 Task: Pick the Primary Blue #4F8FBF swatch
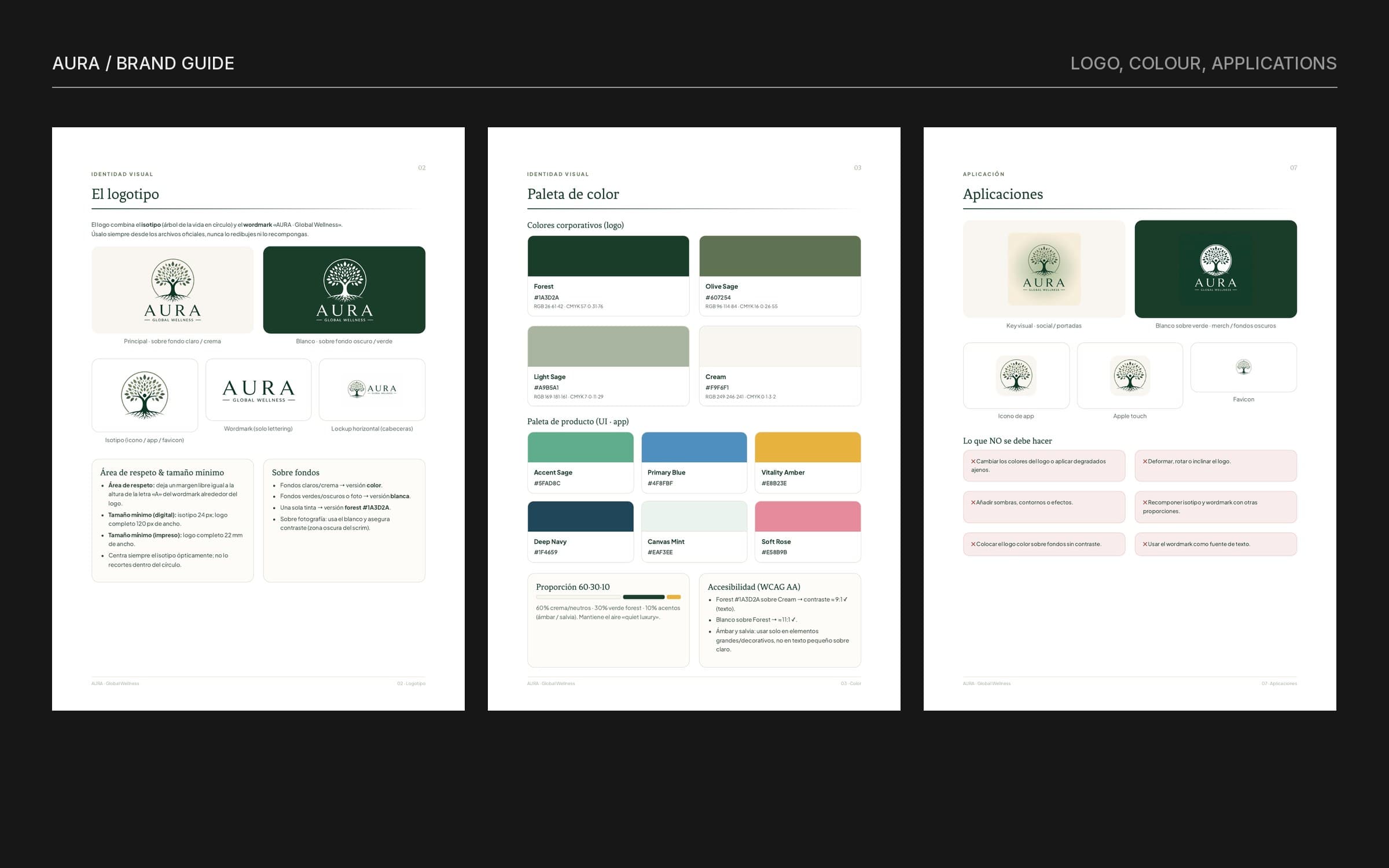(694, 447)
